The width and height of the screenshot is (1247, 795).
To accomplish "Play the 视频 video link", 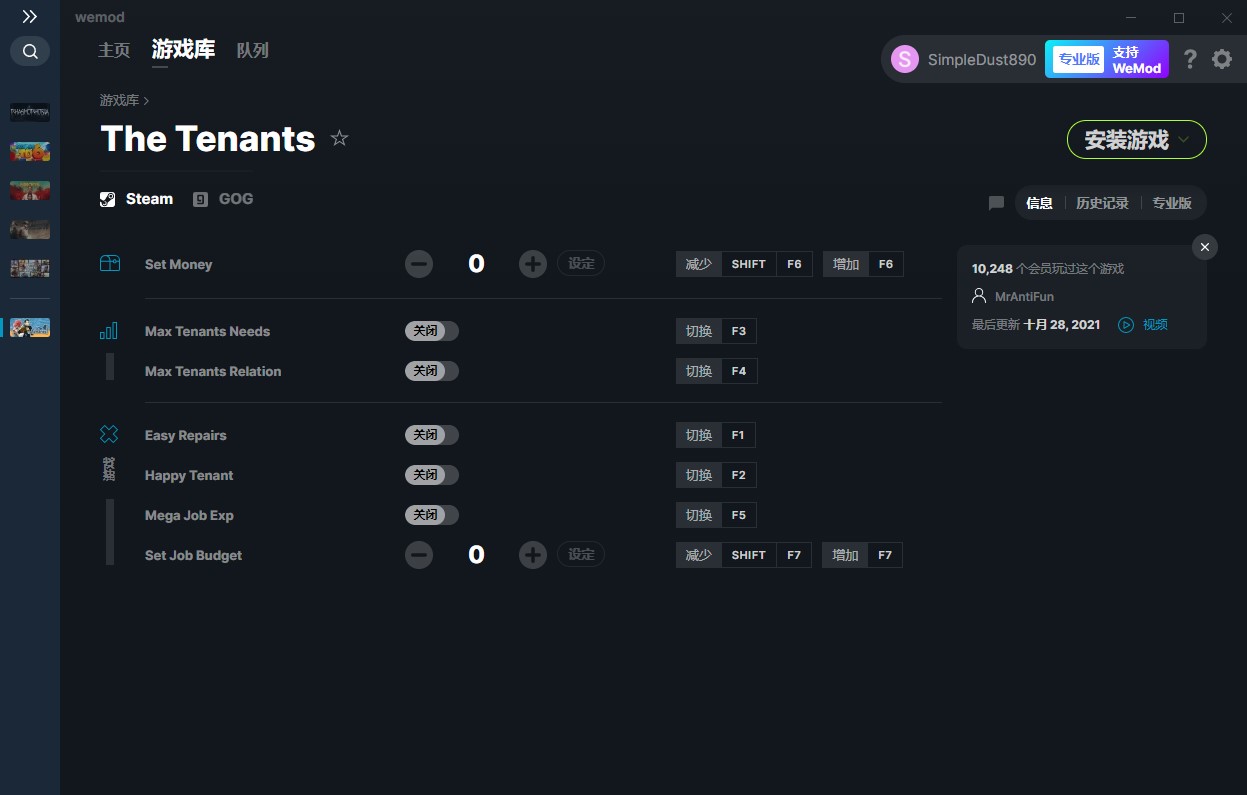I will 1143,325.
